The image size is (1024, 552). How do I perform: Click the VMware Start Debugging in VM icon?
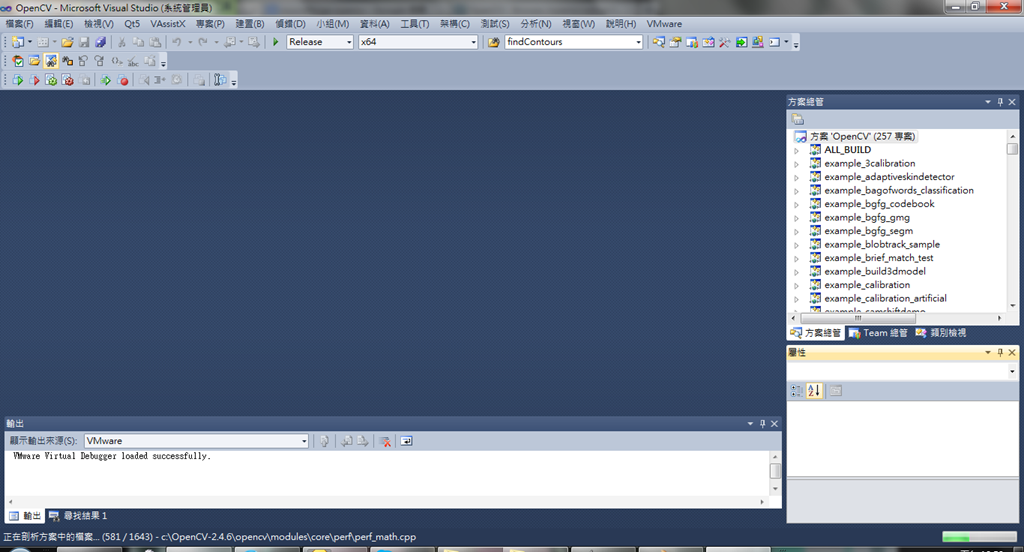pos(18,80)
